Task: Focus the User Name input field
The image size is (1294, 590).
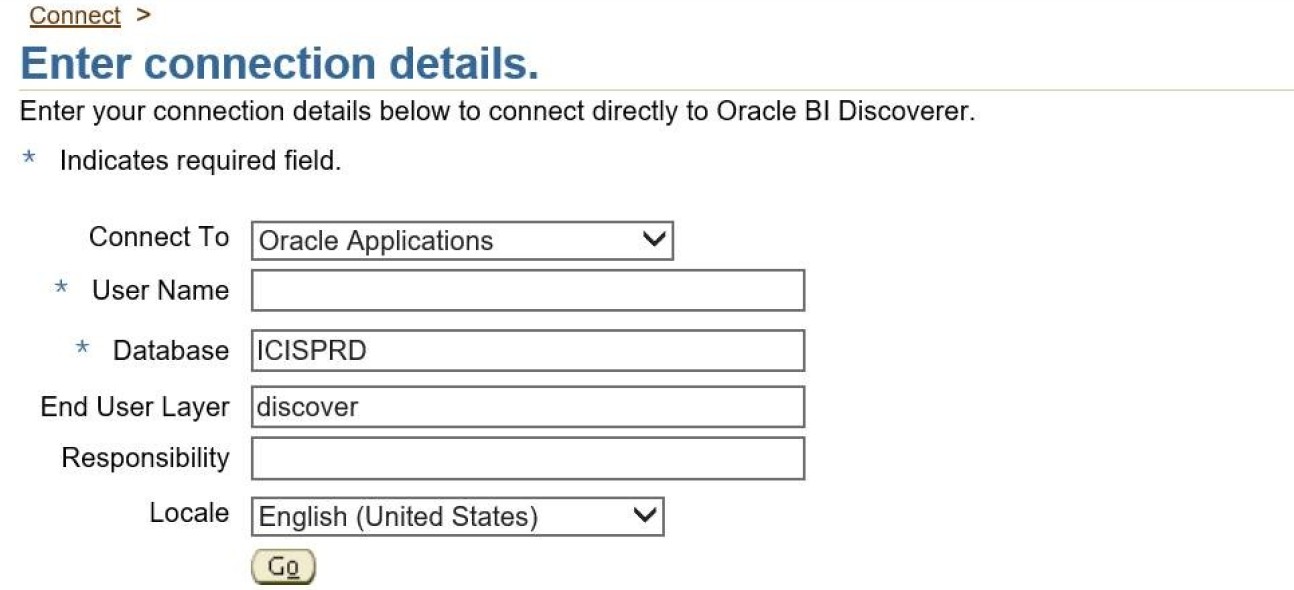Action: pyautogui.click(x=527, y=291)
